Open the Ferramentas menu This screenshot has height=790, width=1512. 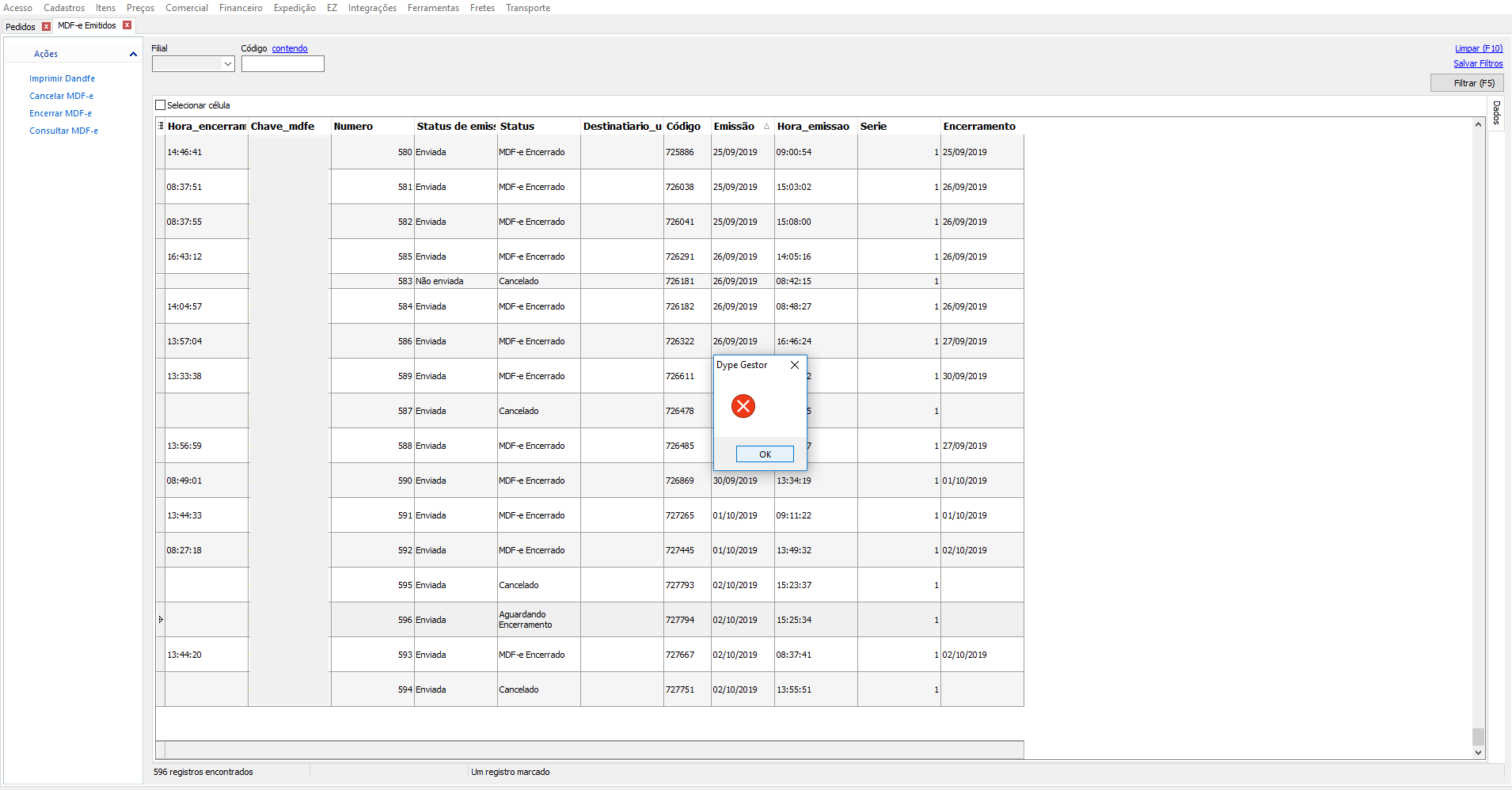click(x=433, y=8)
